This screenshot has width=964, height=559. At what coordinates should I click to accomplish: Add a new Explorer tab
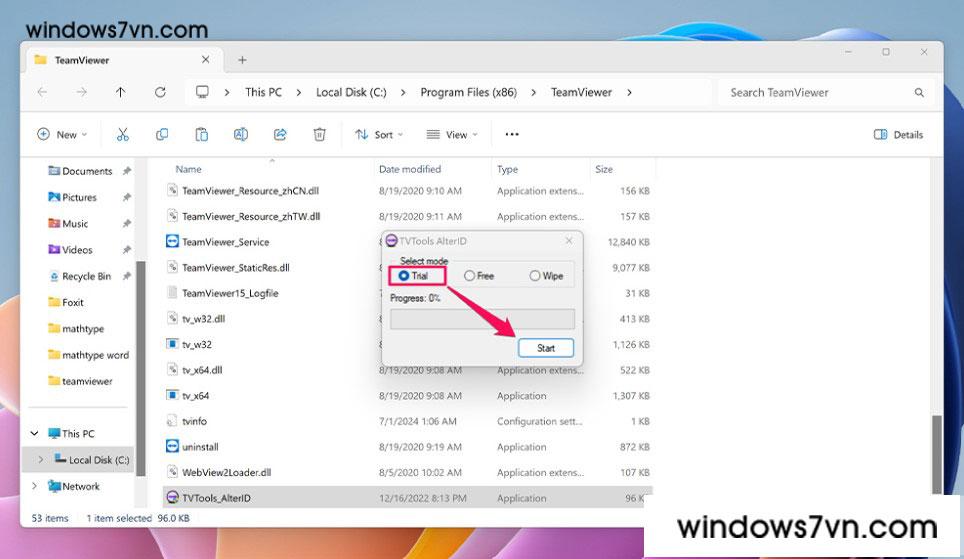[242, 60]
